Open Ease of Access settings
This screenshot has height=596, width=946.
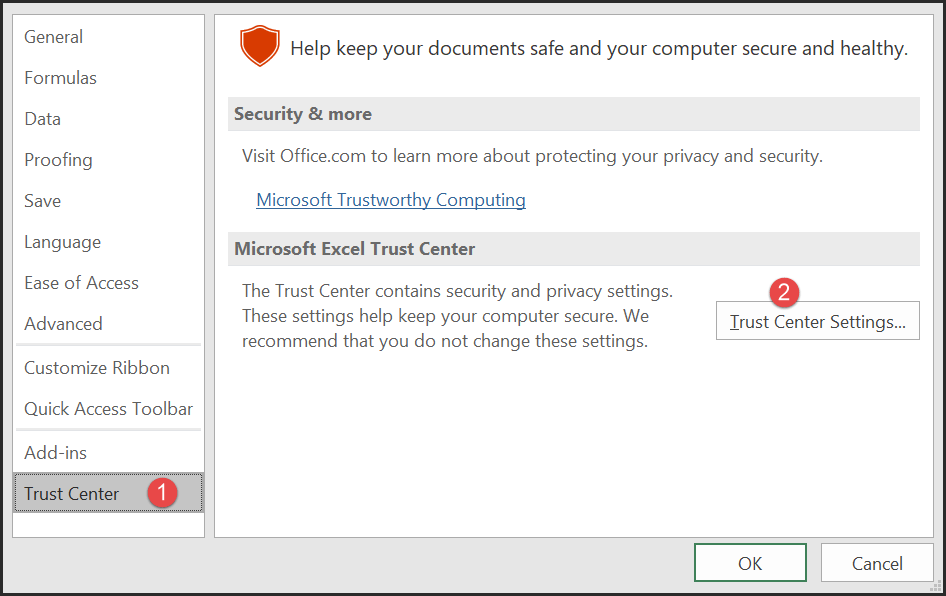click(109, 283)
